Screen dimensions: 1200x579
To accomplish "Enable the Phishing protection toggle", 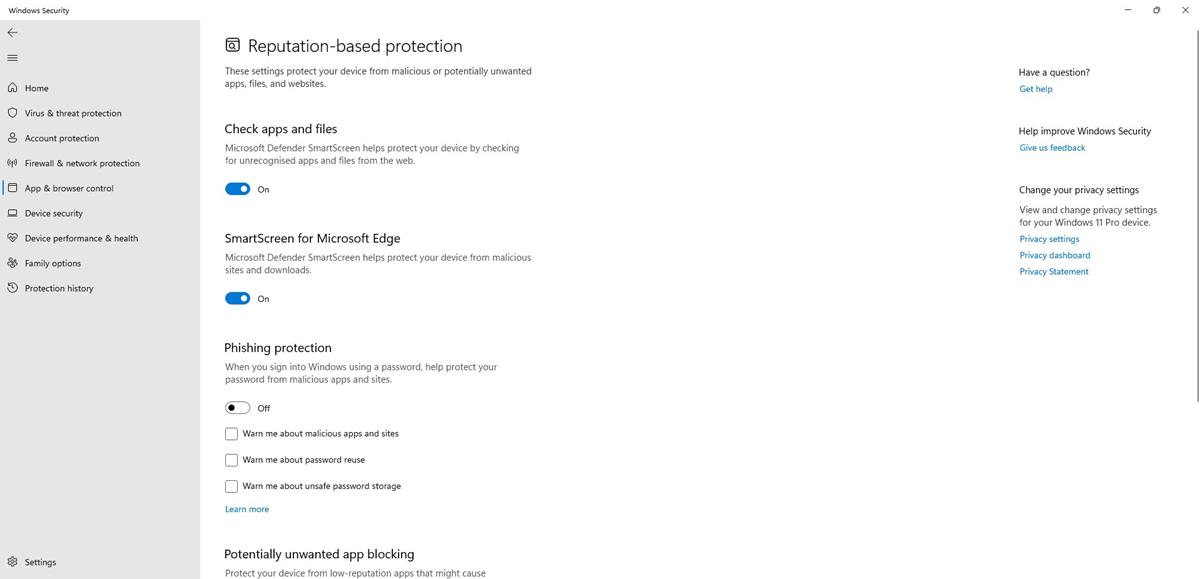I will coord(237,408).
